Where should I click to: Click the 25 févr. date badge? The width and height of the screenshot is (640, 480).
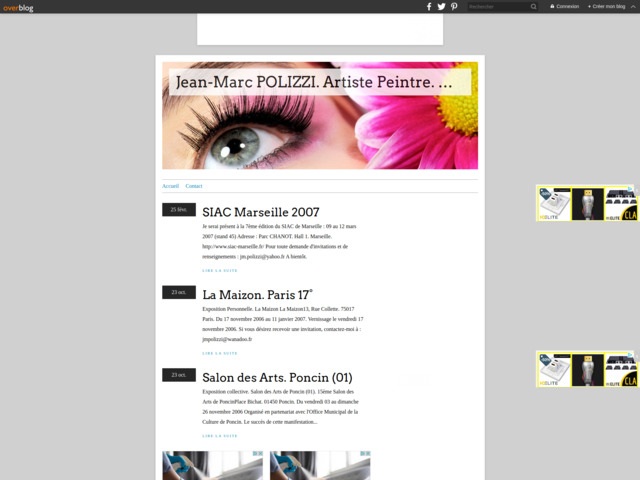pos(179,210)
